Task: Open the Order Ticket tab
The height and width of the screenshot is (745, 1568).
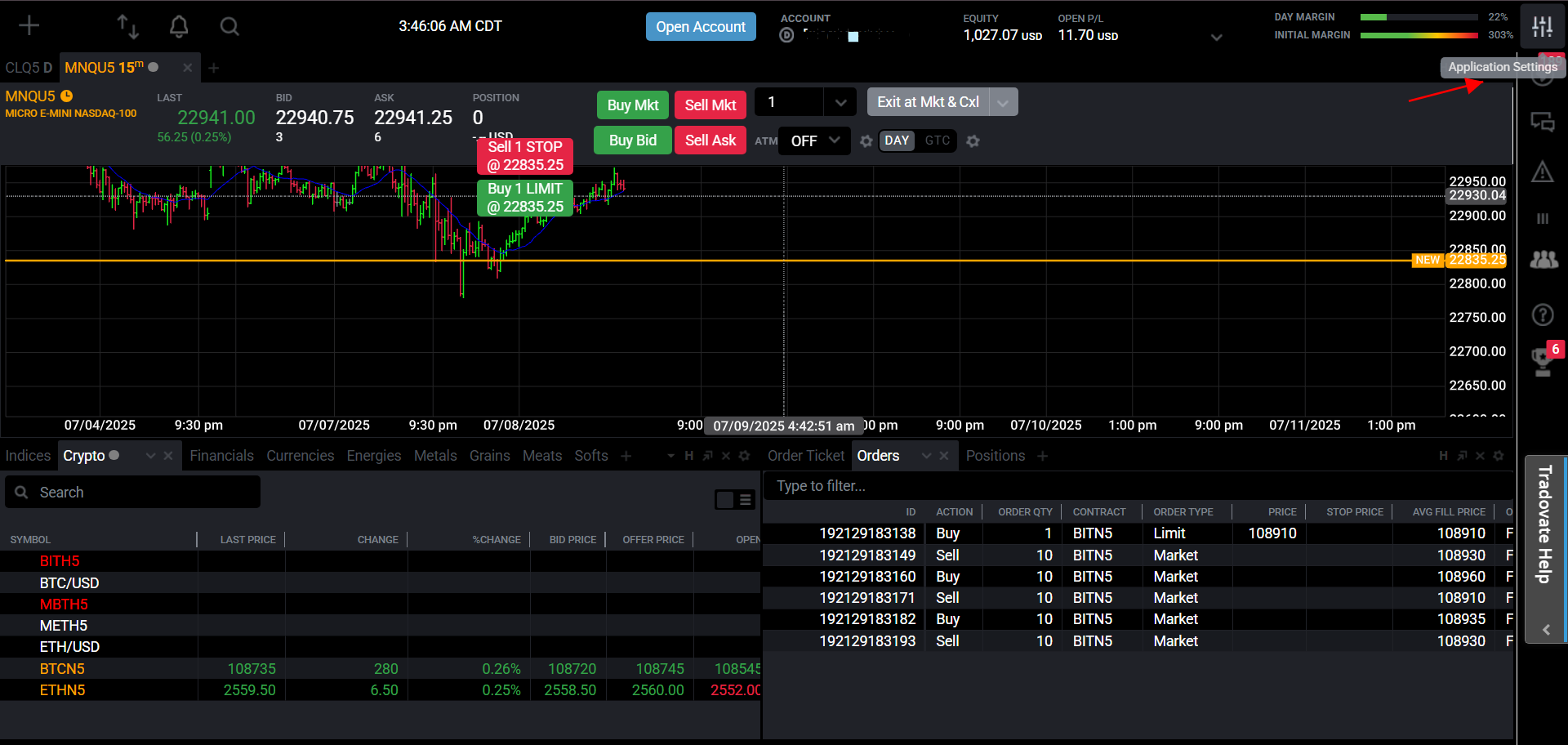Action: [806, 456]
